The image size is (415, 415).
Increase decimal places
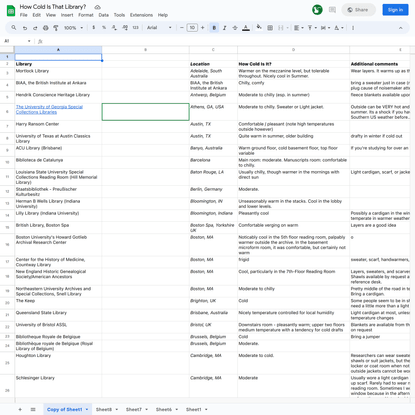pos(125,28)
